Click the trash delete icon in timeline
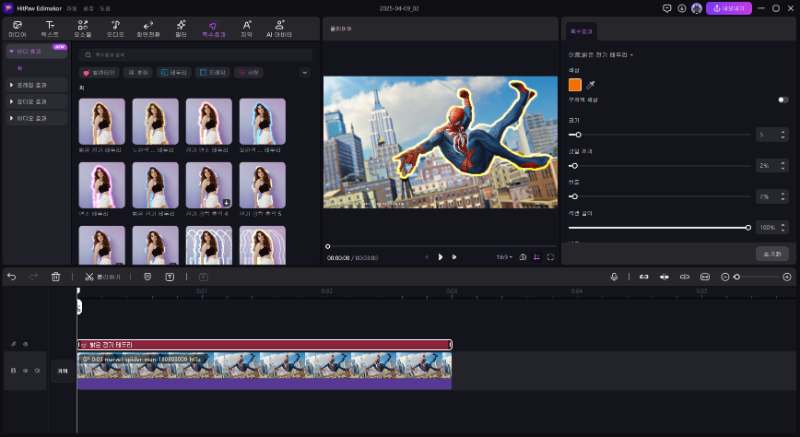 56,276
